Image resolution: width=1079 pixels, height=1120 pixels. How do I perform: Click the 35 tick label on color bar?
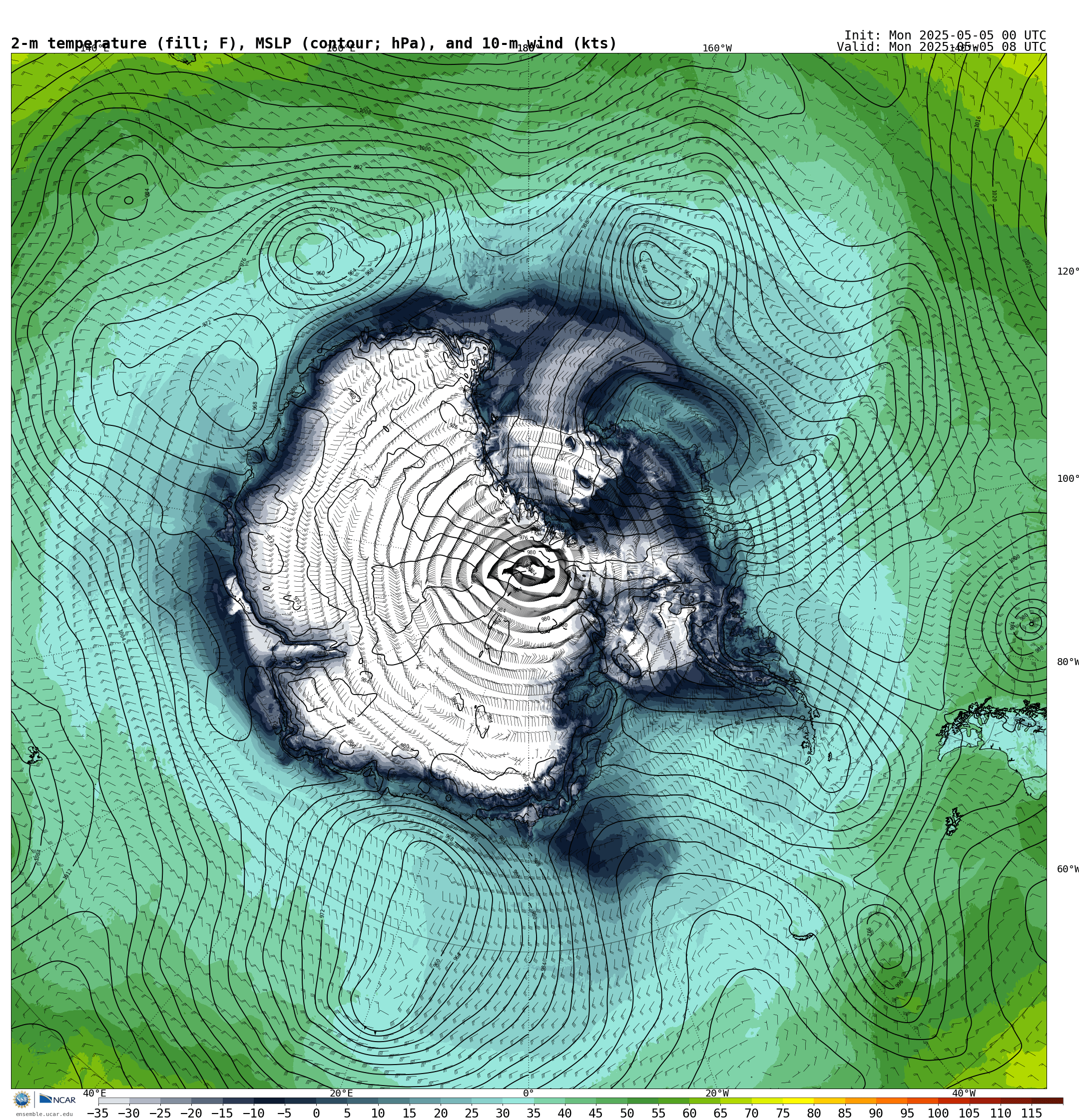[x=534, y=1114]
